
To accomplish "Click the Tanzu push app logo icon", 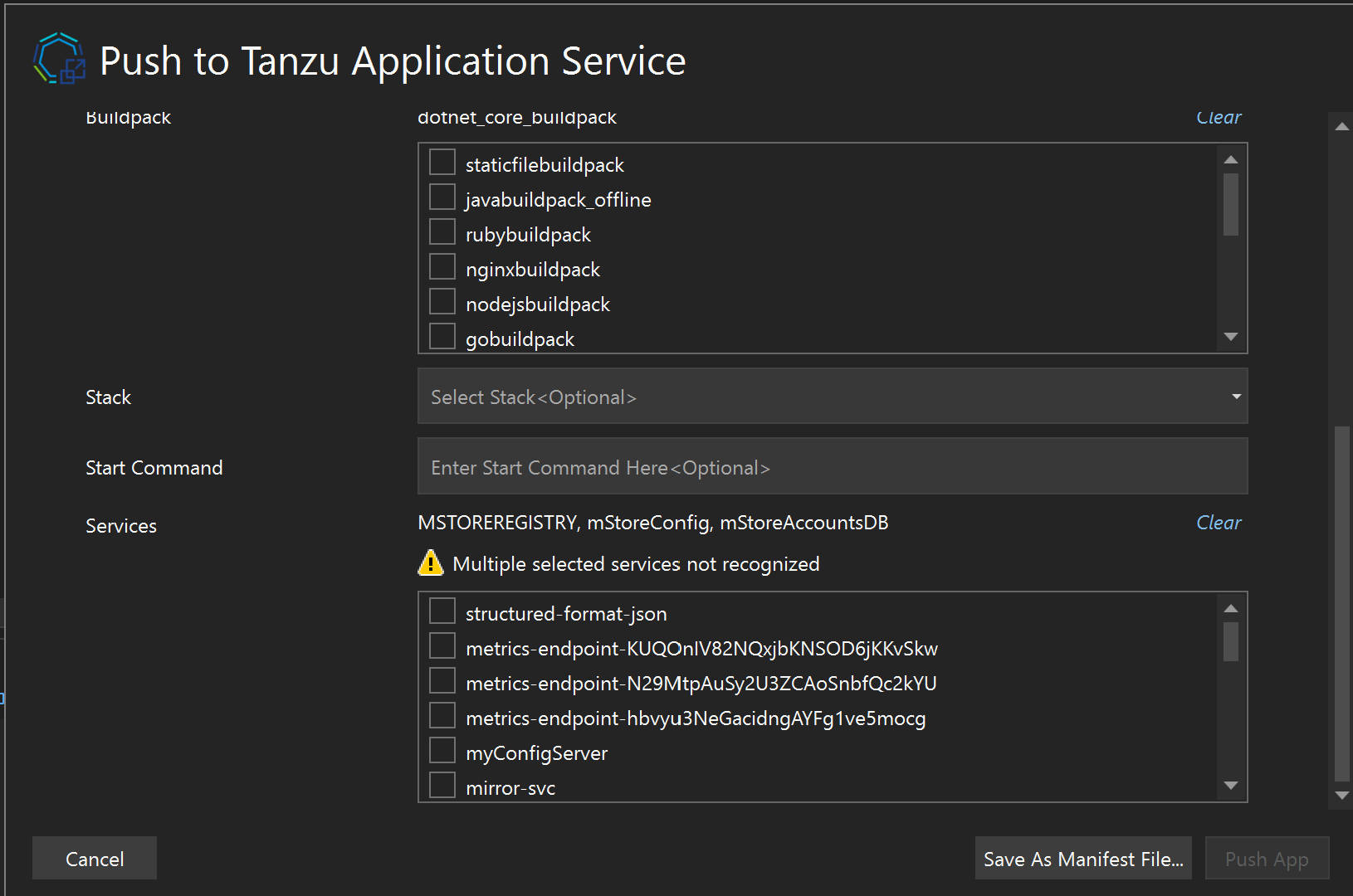I will [59, 60].
